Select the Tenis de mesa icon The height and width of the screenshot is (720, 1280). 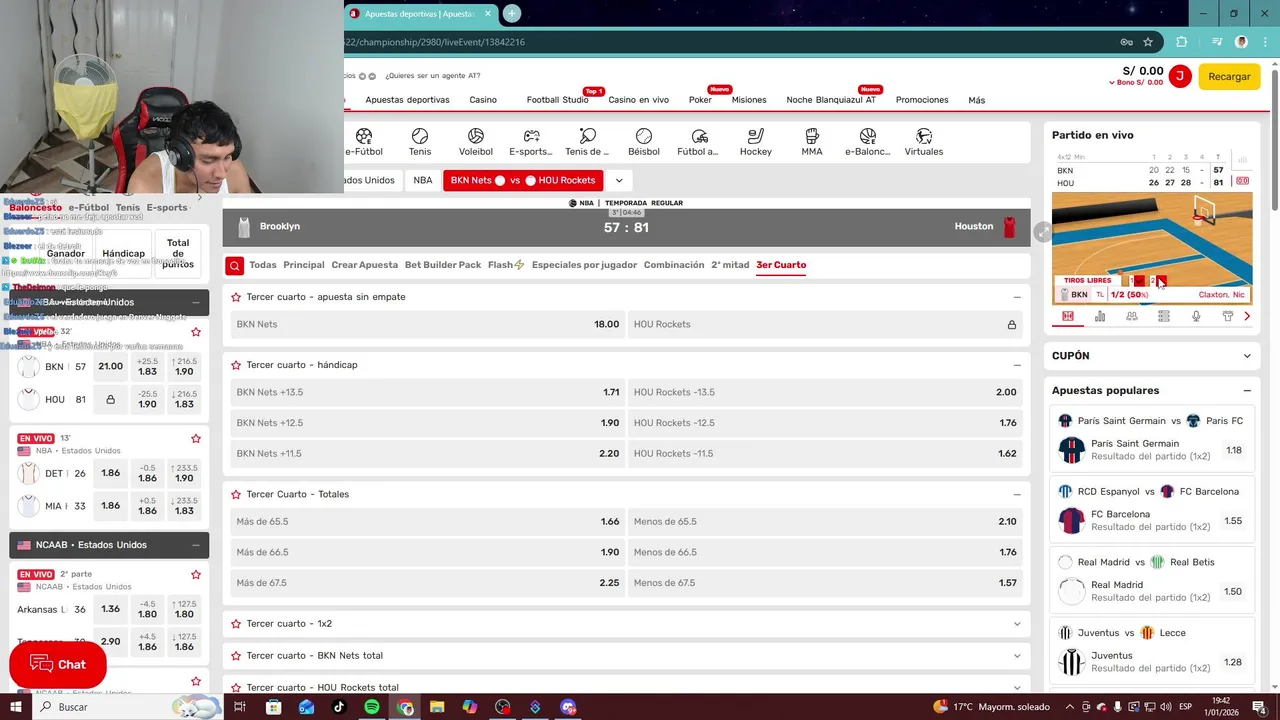(587, 142)
